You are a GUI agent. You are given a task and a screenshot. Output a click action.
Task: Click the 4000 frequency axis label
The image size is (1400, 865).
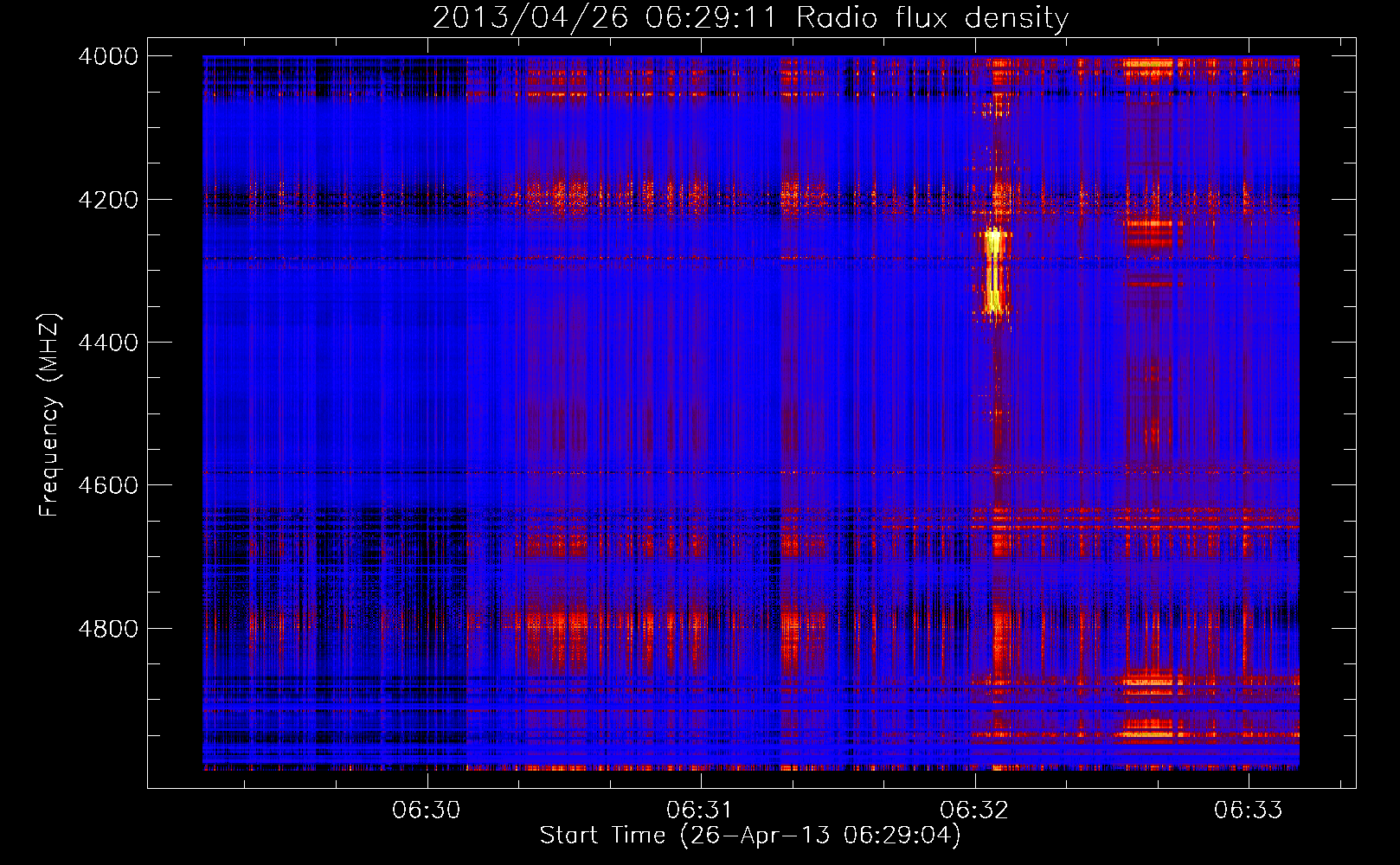(x=108, y=56)
